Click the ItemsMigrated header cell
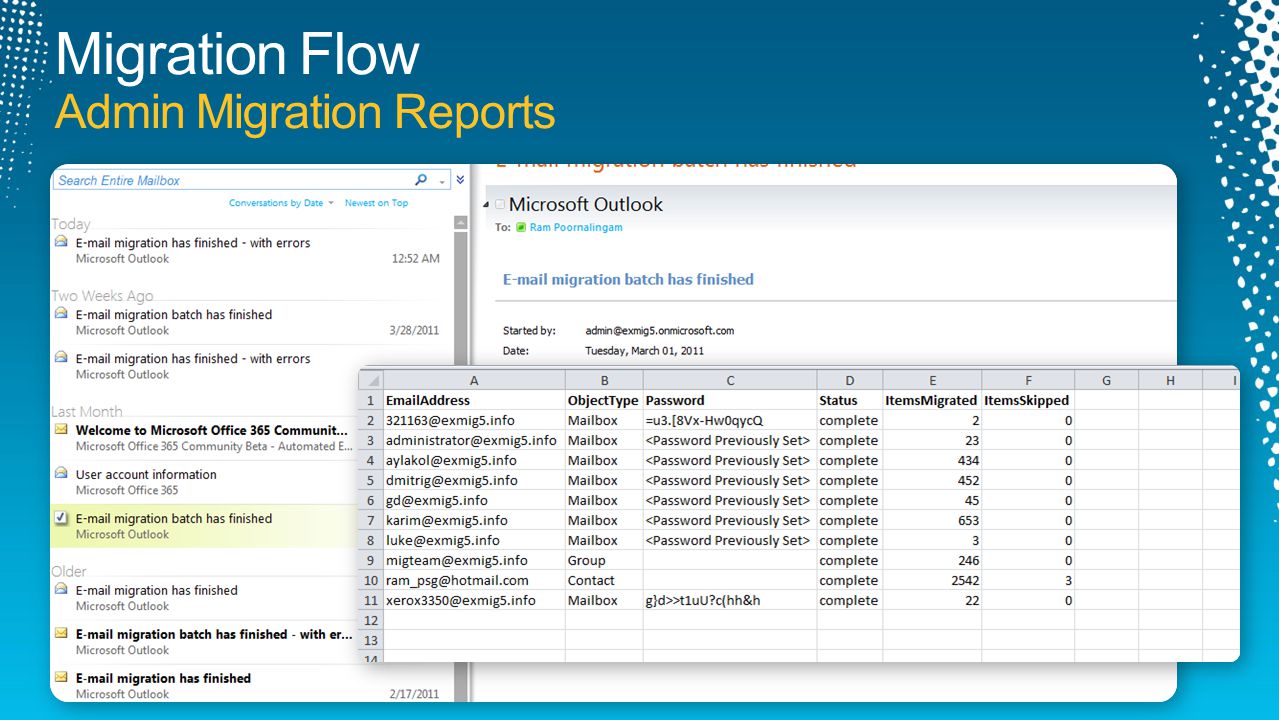 coord(932,400)
